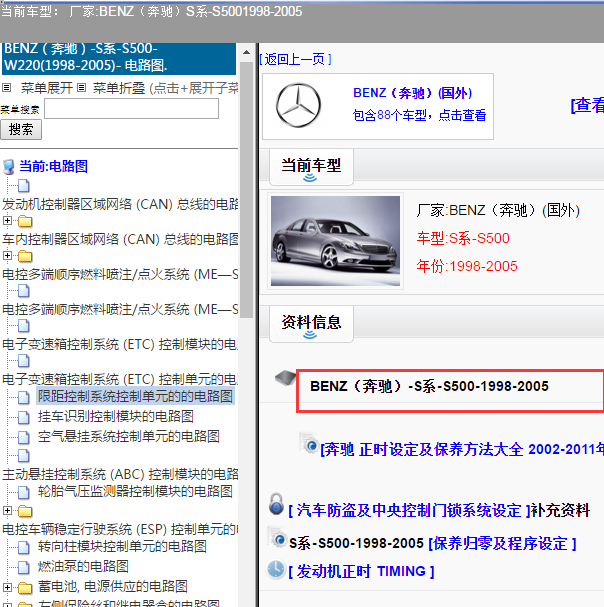Open 电控车辆稳定行驶系统 (ESP) 控制单元 entry

tap(120, 529)
